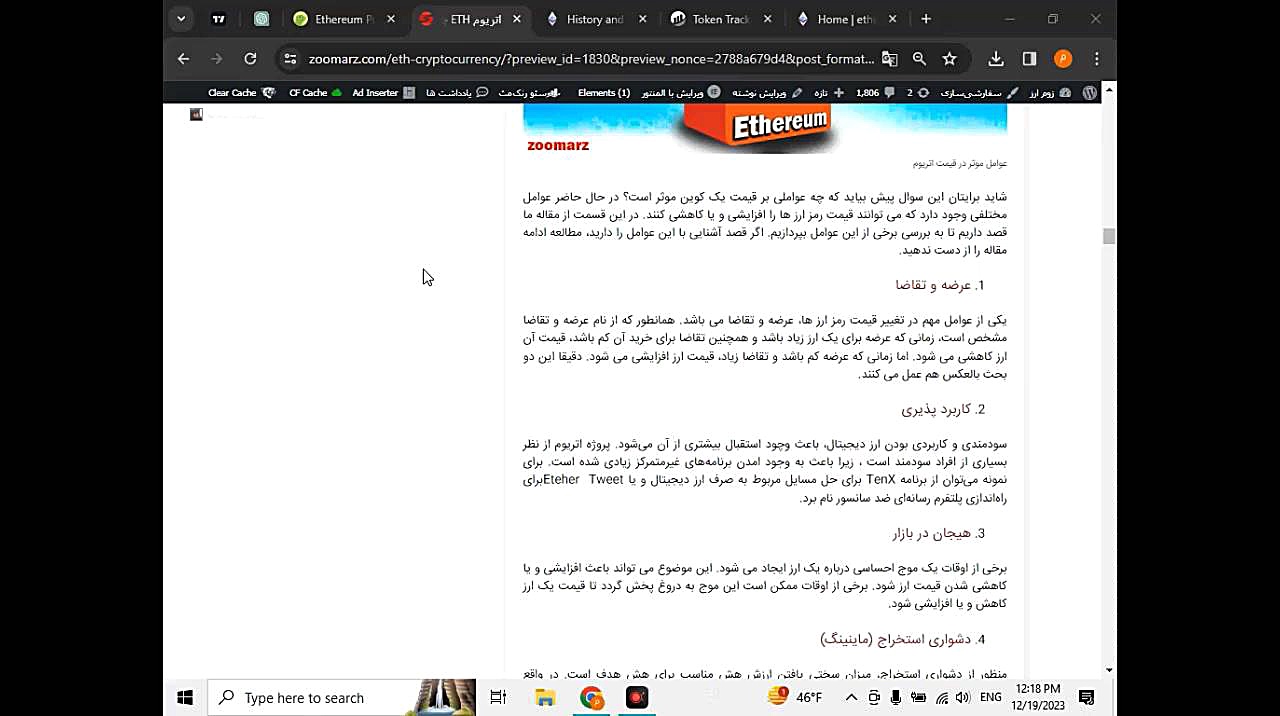The image size is (1280, 716).
Task: Click CF Cache in admin bar
Action: (x=315, y=93)
